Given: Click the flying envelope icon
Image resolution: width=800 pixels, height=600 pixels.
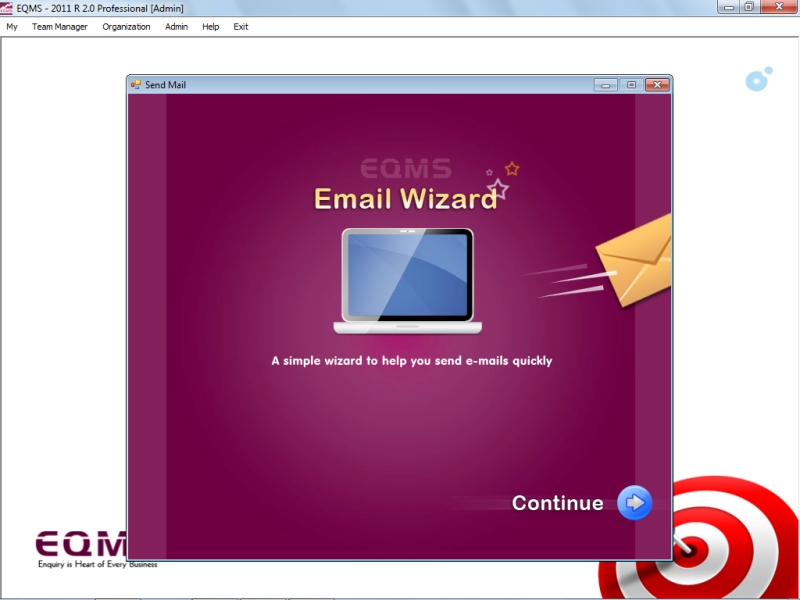Looking at the screenshot, I should tap(634, 261).
